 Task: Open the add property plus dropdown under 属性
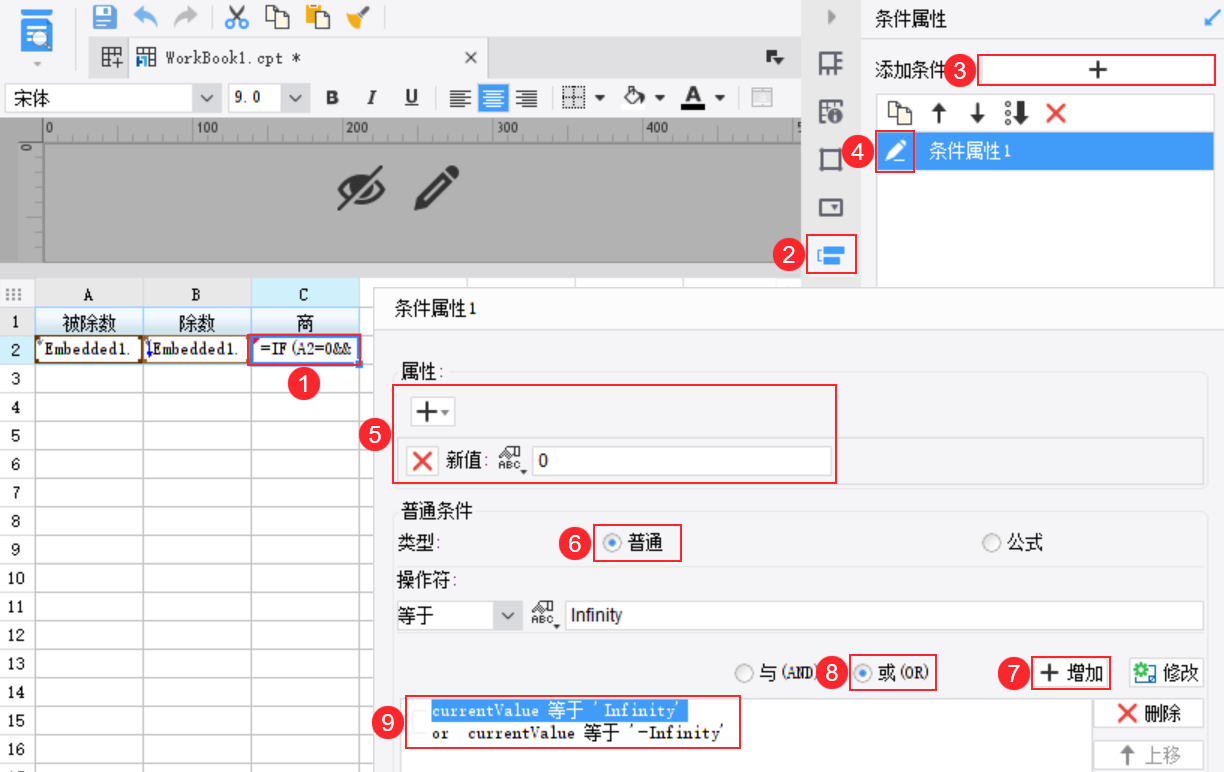tap(433, 412)
